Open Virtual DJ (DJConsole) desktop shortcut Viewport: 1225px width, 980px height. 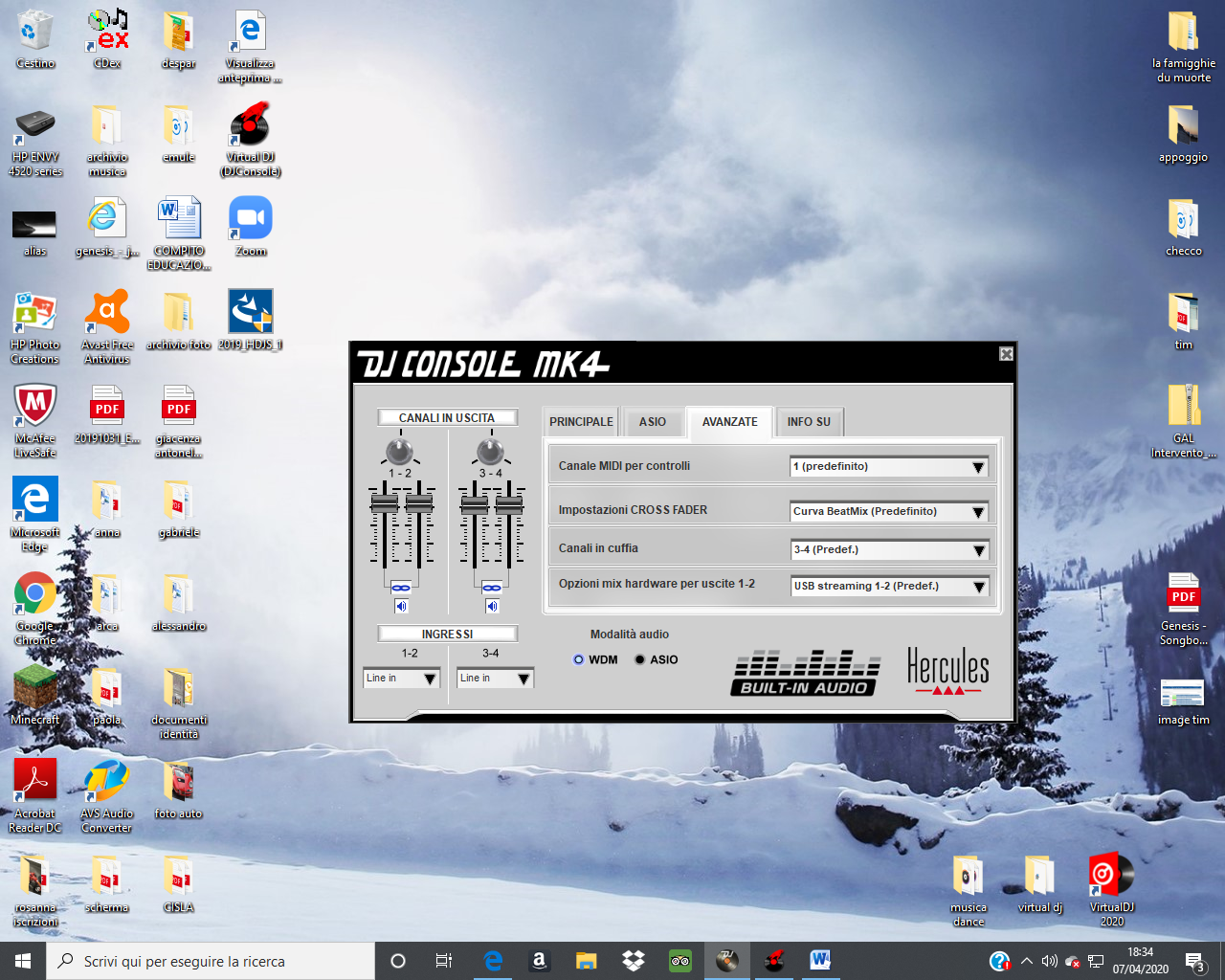point(250,140)
